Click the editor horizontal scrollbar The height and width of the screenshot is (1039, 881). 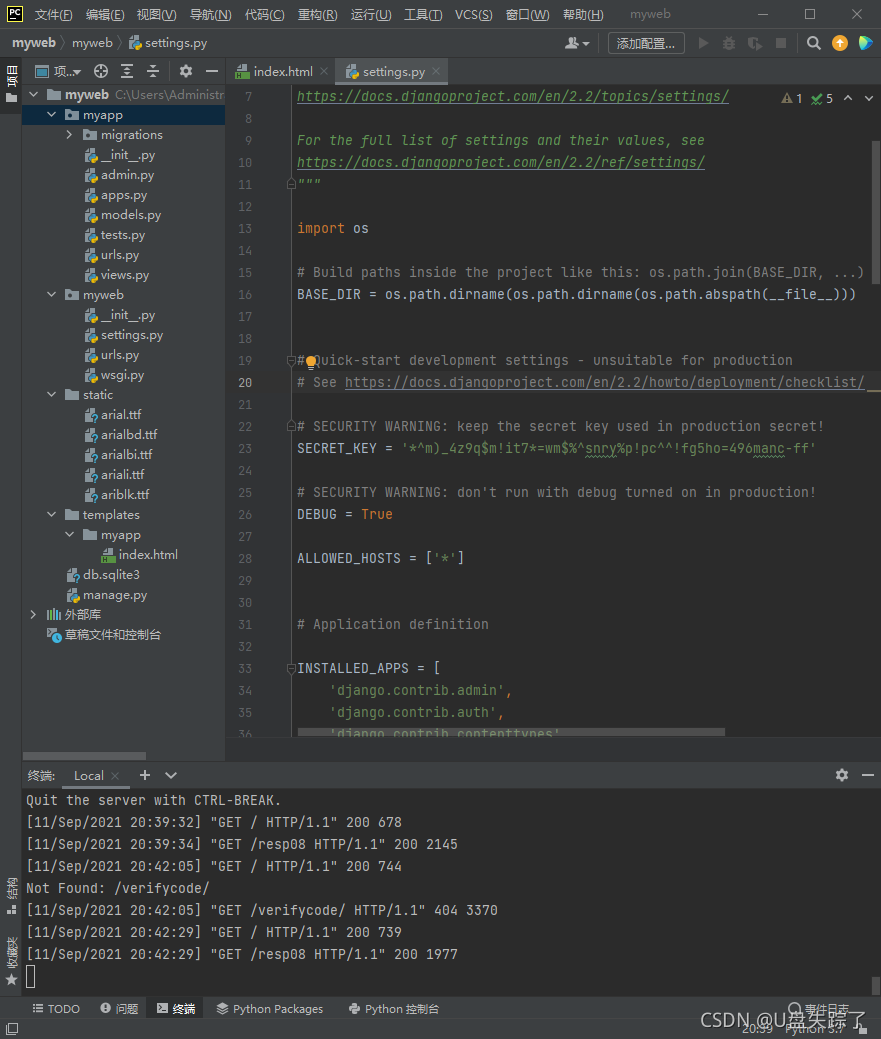511,732
